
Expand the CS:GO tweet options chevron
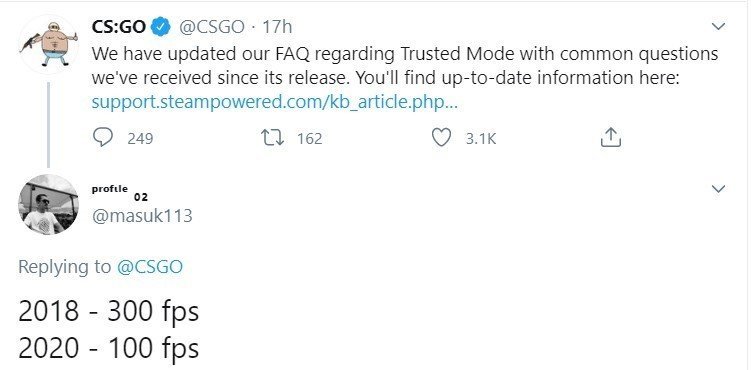(x=718, y=27)
